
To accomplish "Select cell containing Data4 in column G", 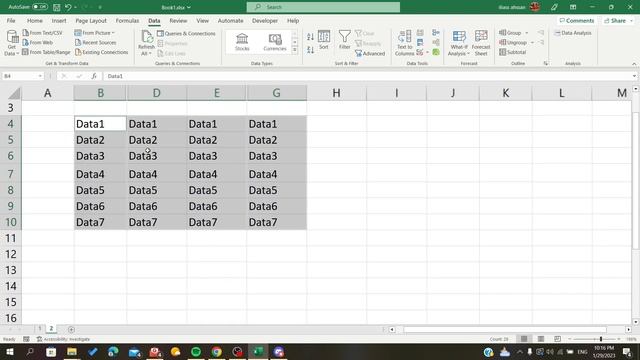I will tap(277, 174).
